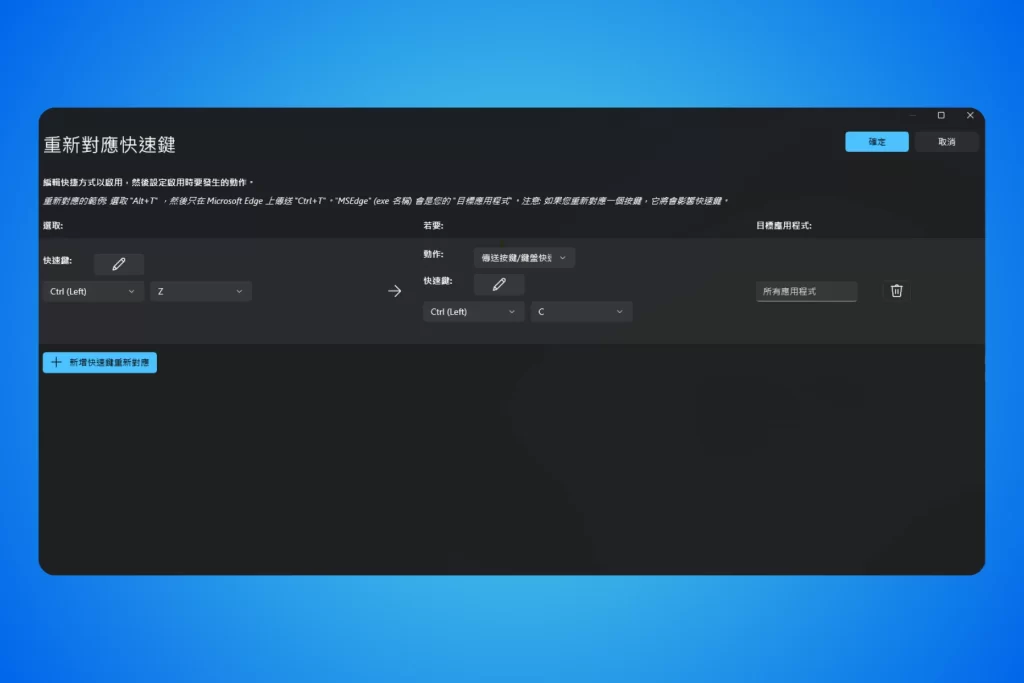Expand the C key dropdown

(x=580, y=312)
